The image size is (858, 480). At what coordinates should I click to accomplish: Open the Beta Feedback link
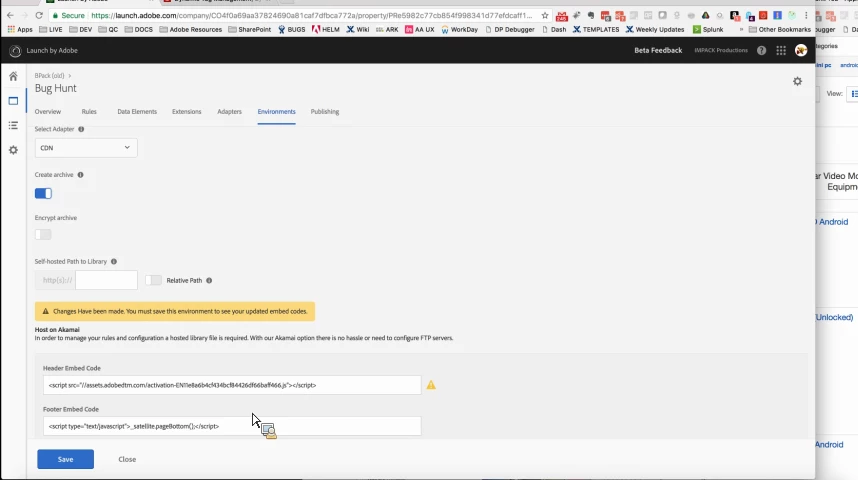658,50
